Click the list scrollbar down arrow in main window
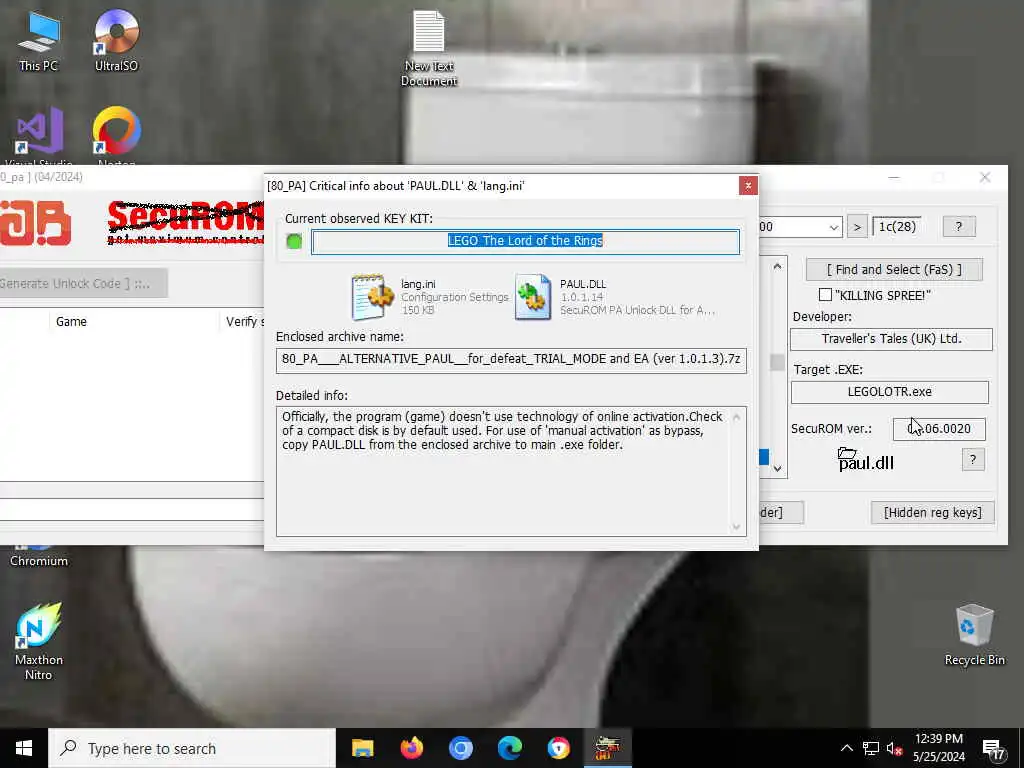Screen dimensions: 1024x768 tap(777, 468)
